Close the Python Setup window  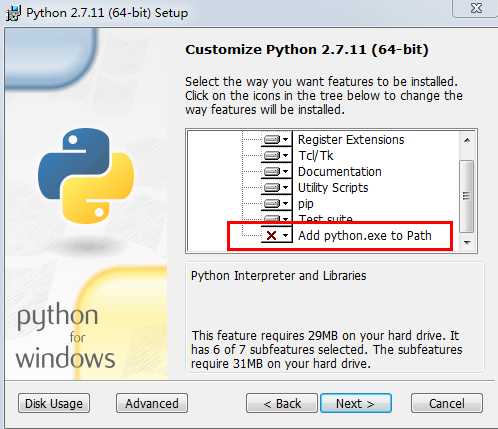(477, 7)
